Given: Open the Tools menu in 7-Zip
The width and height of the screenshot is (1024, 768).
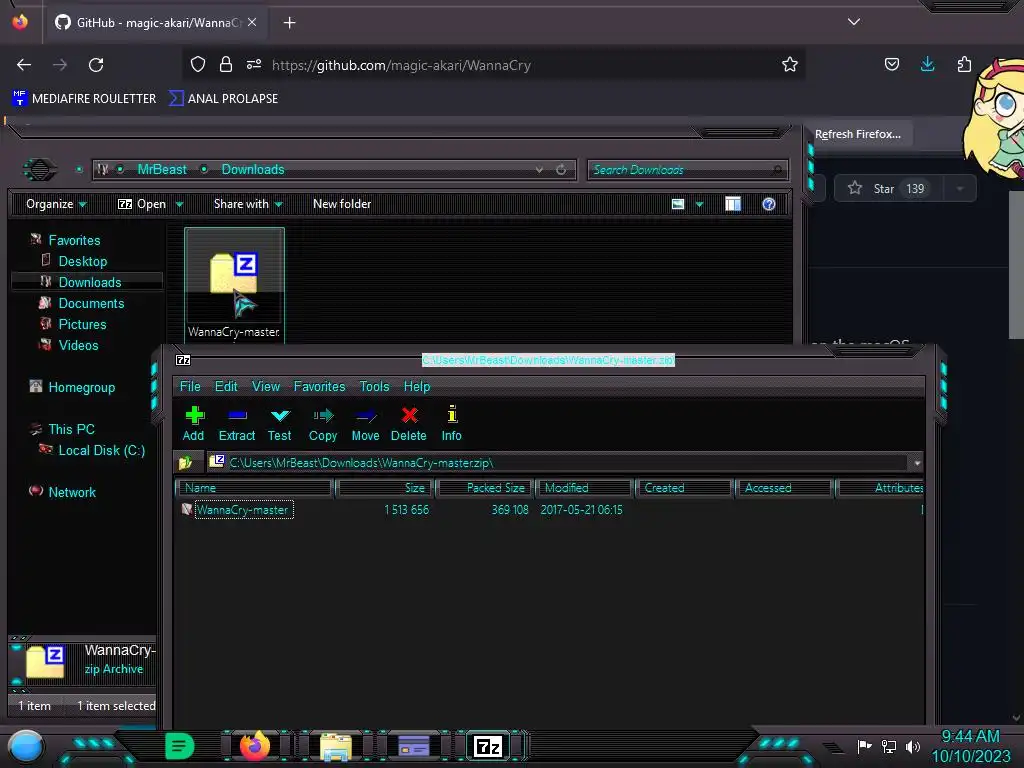Looking at the screenshot, I should 374,387.
